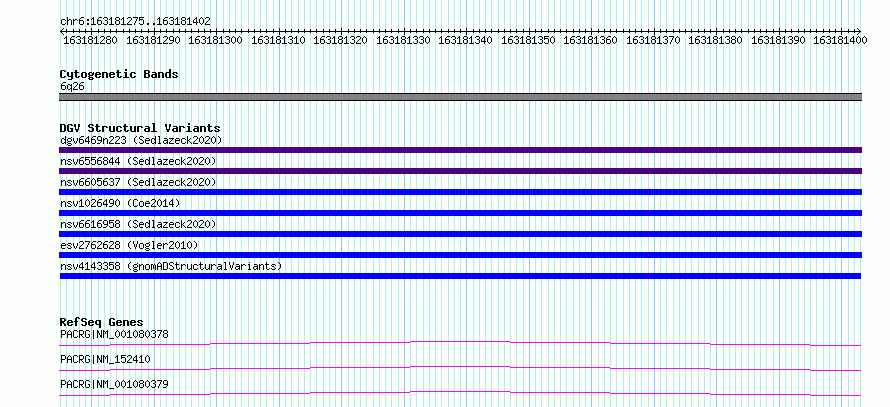The height and width of the screenshot is (407, 890).
Task: Click ruler position 163181290
Action: pos(153,40)
